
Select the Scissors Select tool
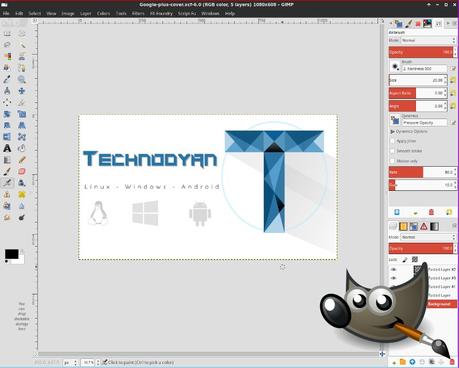(x=22, y=56)
